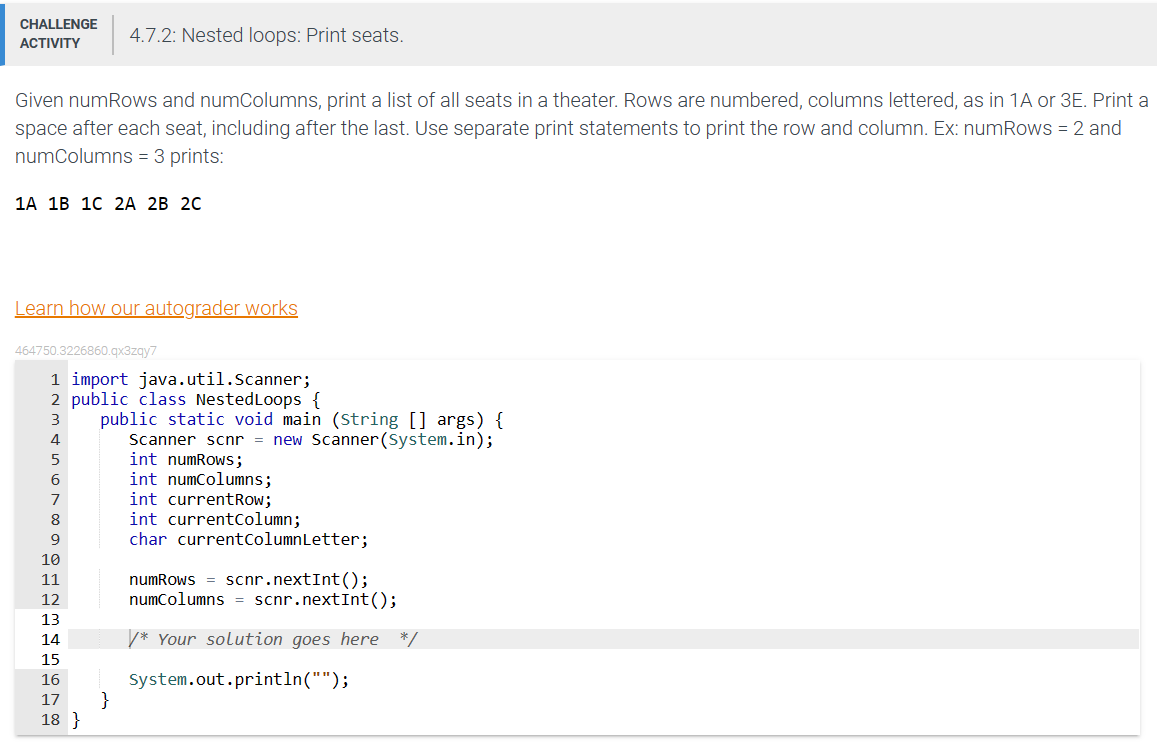Select the activity ID text 464750.3226860.qx3zqy7
This screenshot has width=1157, height=742.
[x=85, y=351]
